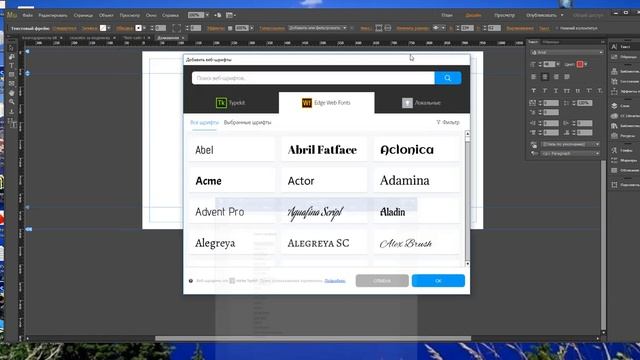Toggle italic text style in Text panel

(545, 91)
